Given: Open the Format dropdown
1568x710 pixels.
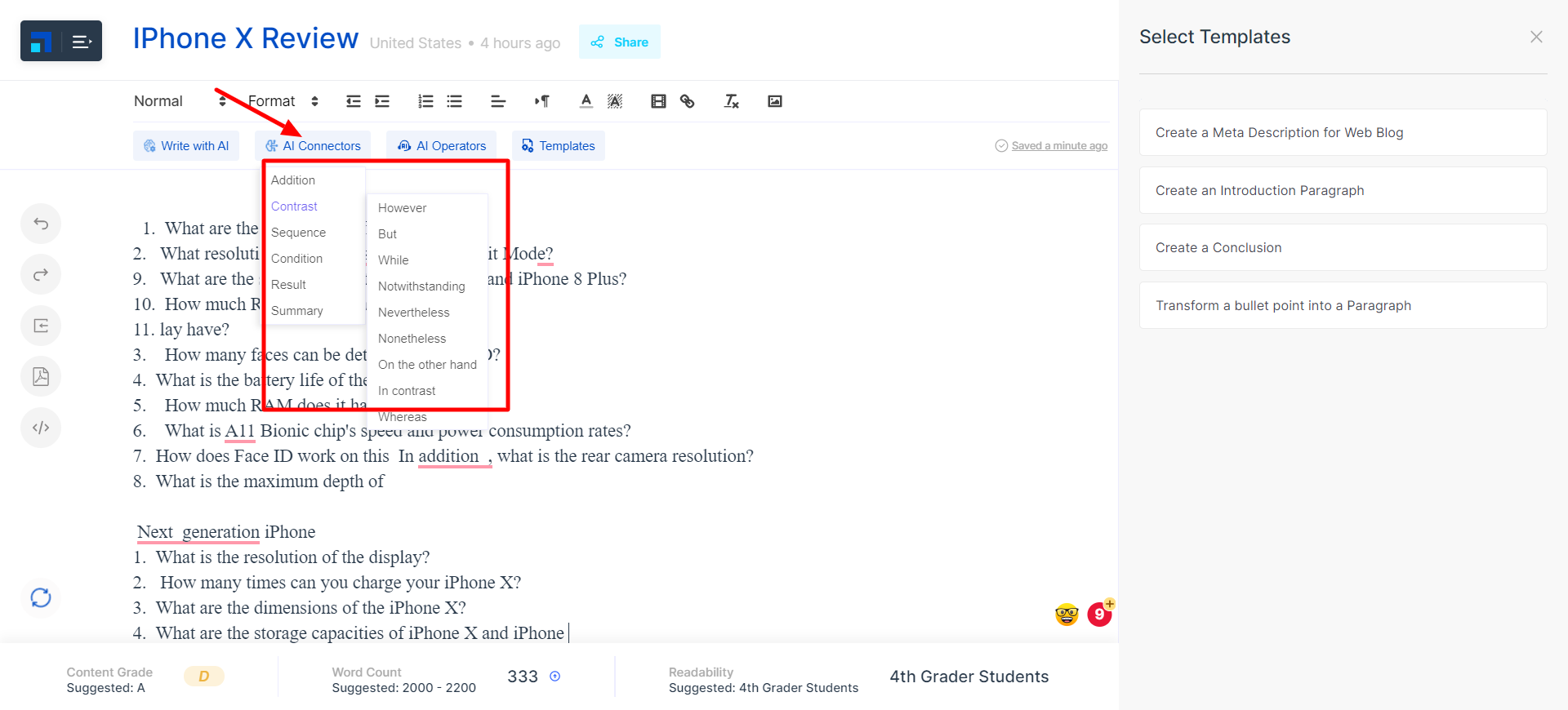Looking at the screenshot, I should pos(283,101).
